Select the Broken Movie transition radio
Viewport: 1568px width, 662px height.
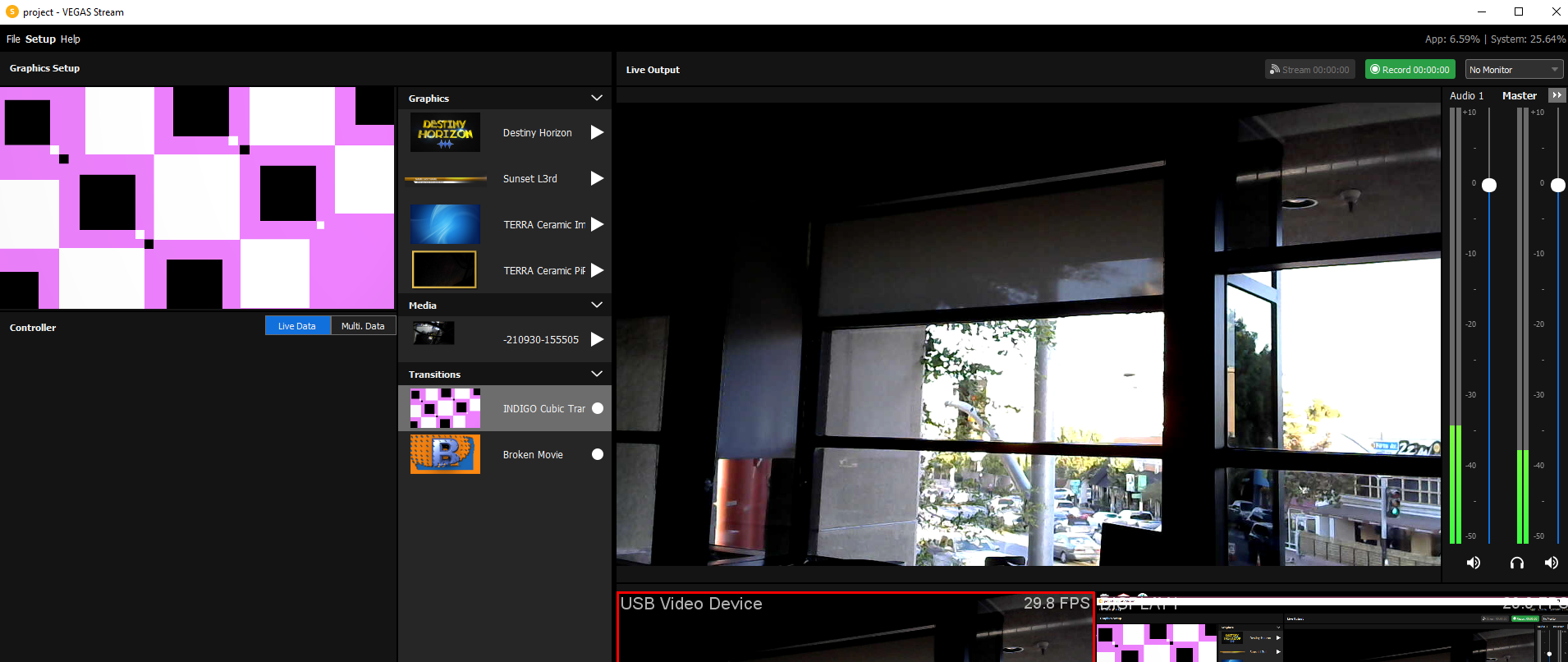(598, 454)
